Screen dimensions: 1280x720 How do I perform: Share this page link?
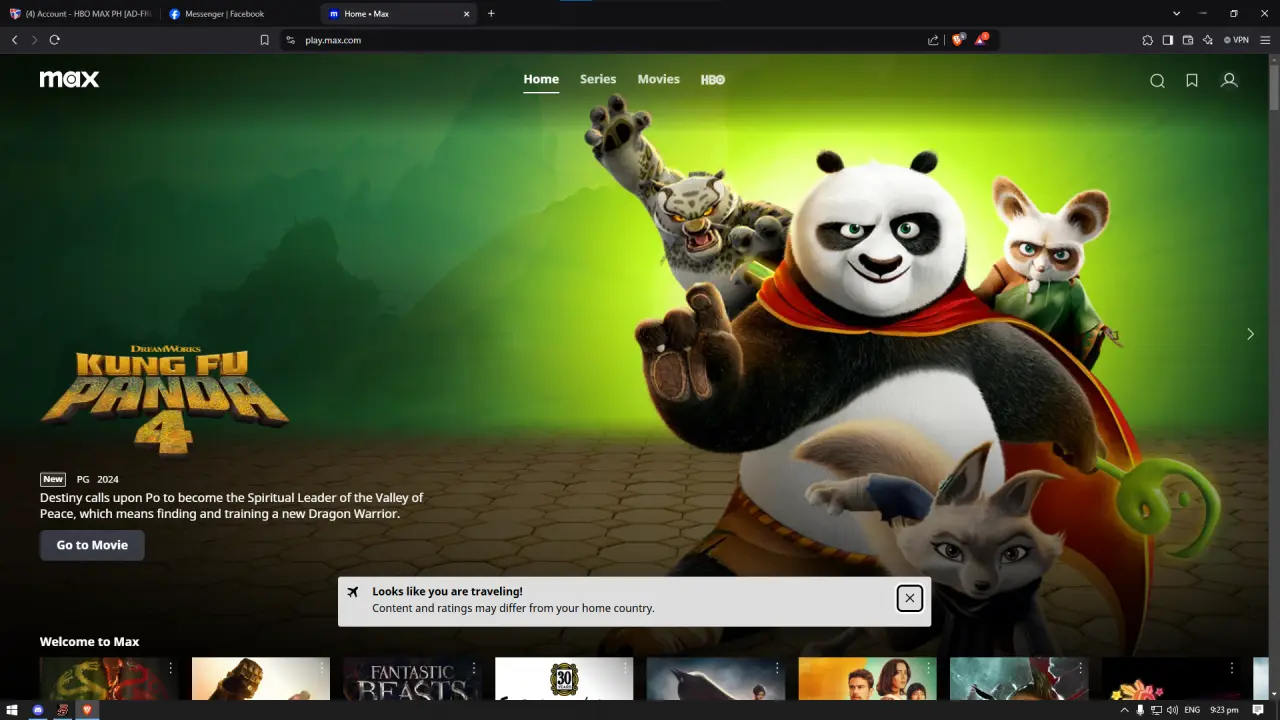tap(933, 40)
